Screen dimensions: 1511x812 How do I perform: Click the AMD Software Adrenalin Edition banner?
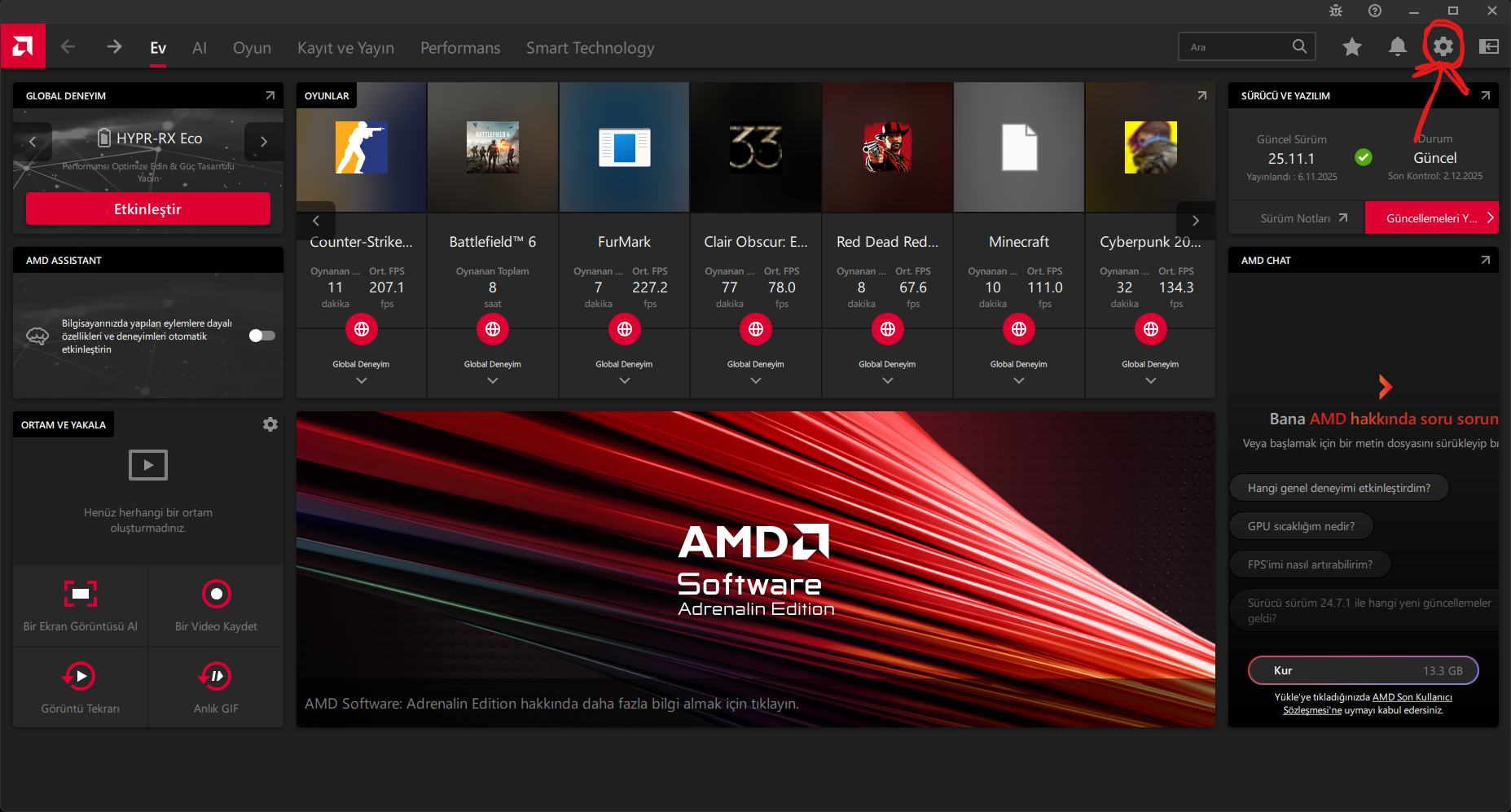[x=756, y=569]
